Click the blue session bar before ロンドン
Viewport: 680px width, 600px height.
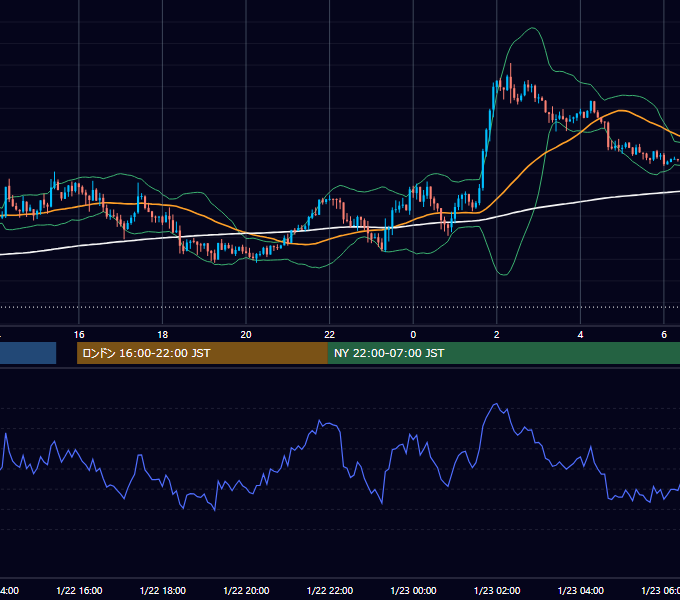(28, 353)
